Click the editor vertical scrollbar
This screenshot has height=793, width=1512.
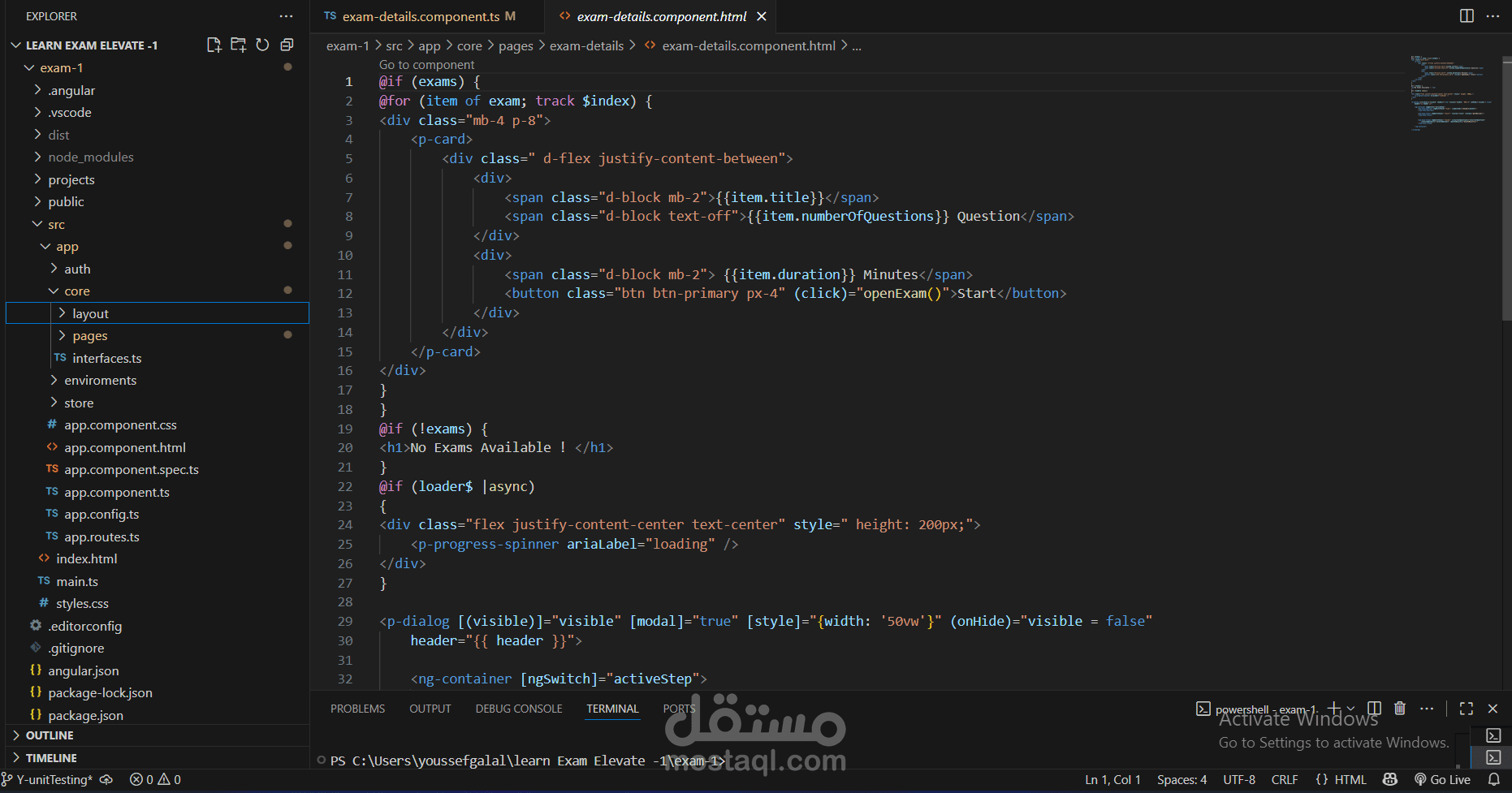[1506, 187]
